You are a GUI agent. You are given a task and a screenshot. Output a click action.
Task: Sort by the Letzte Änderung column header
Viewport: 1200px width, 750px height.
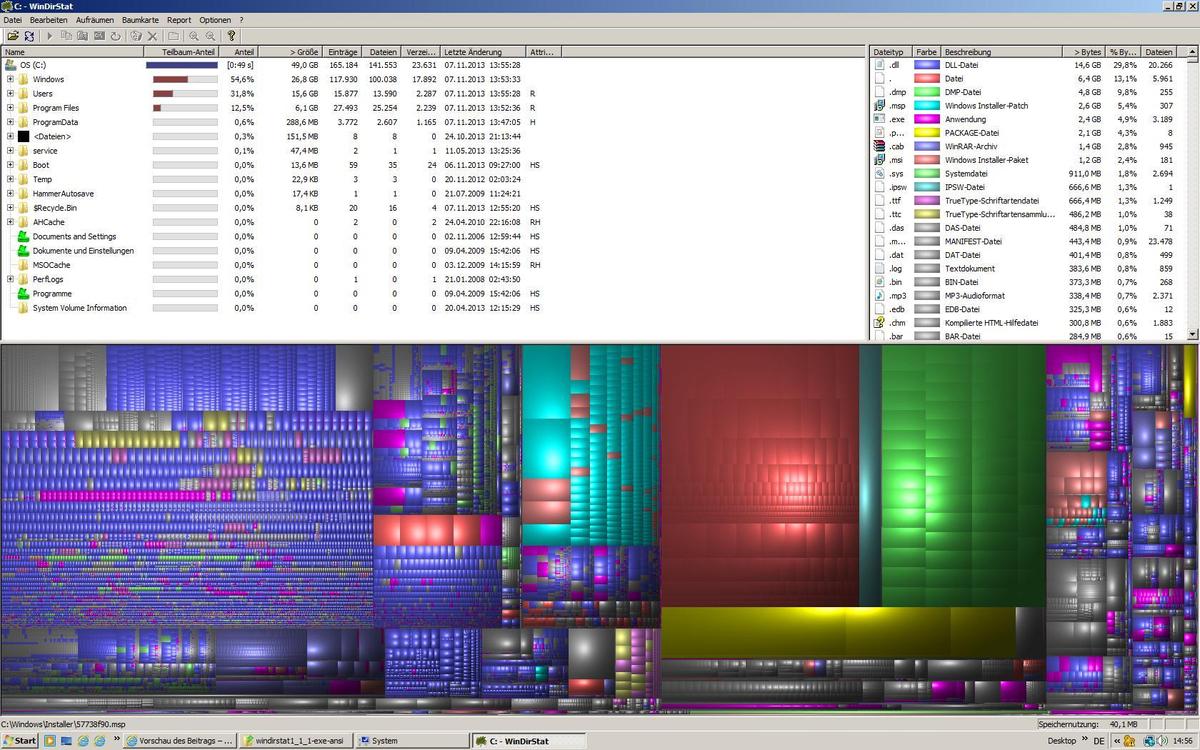point(482,51)
